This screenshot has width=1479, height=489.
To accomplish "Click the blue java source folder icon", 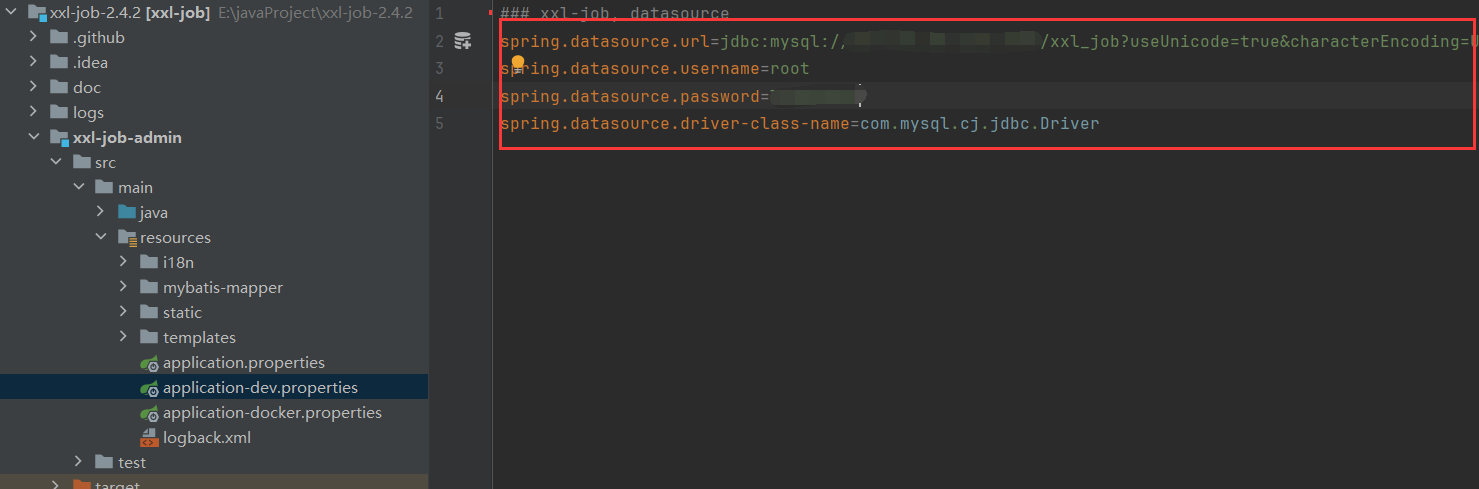I will pyautogui.click(x=127, y=212).
